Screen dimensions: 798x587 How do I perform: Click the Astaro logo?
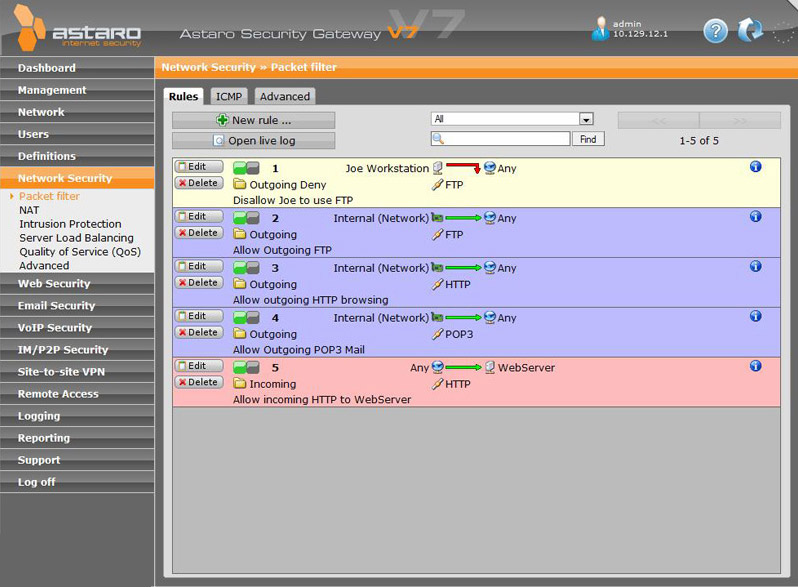[77, 28]
